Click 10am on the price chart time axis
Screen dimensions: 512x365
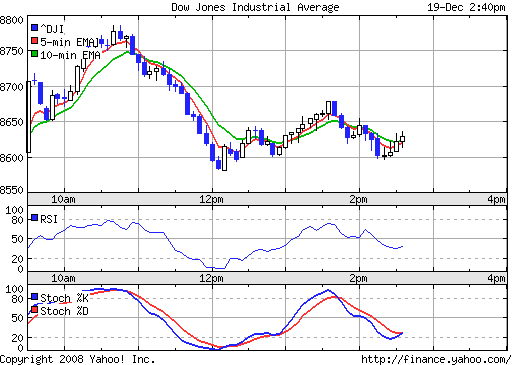[x=63, y=199]
